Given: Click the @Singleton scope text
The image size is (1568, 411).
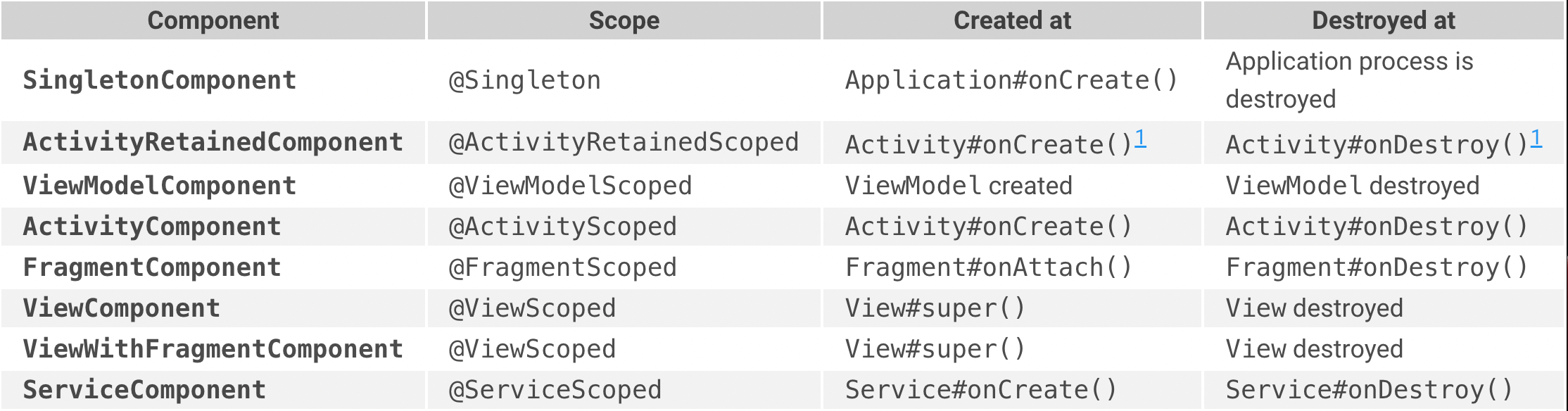Looking at the screenshot, I should click(x=525, y=80).
